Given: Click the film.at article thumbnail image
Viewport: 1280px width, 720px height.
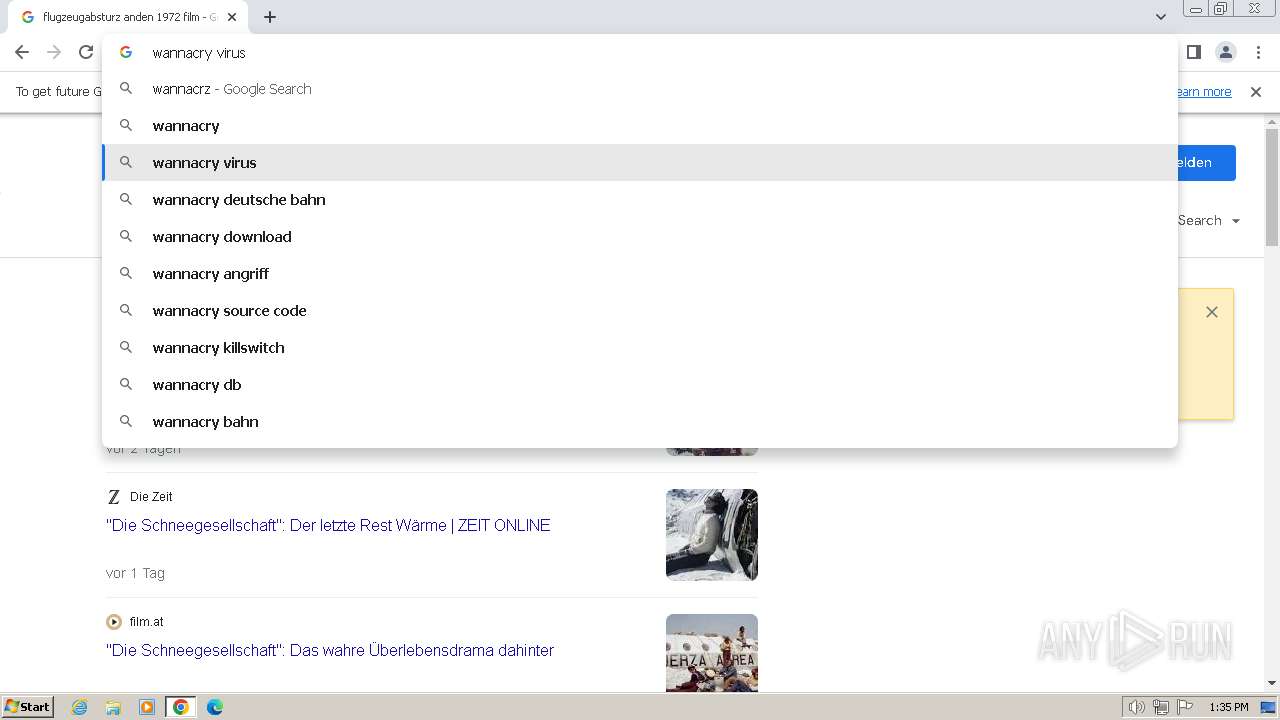Looking at the screenshot, I should (712, 653).
